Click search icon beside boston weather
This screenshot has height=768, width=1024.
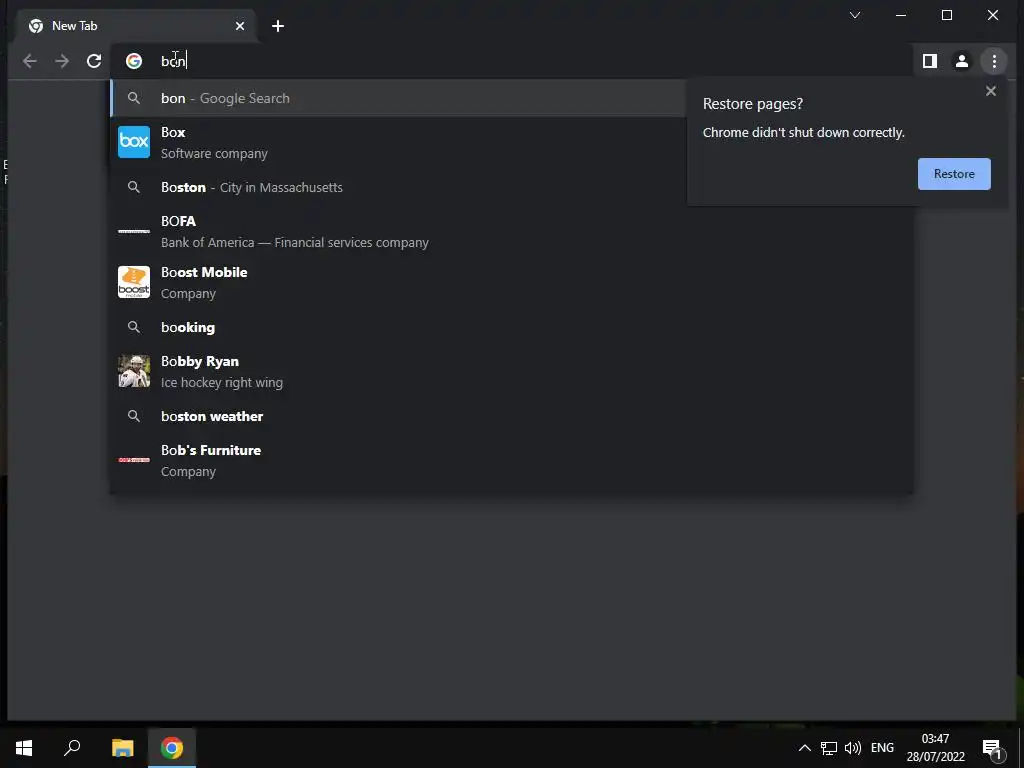134,416
